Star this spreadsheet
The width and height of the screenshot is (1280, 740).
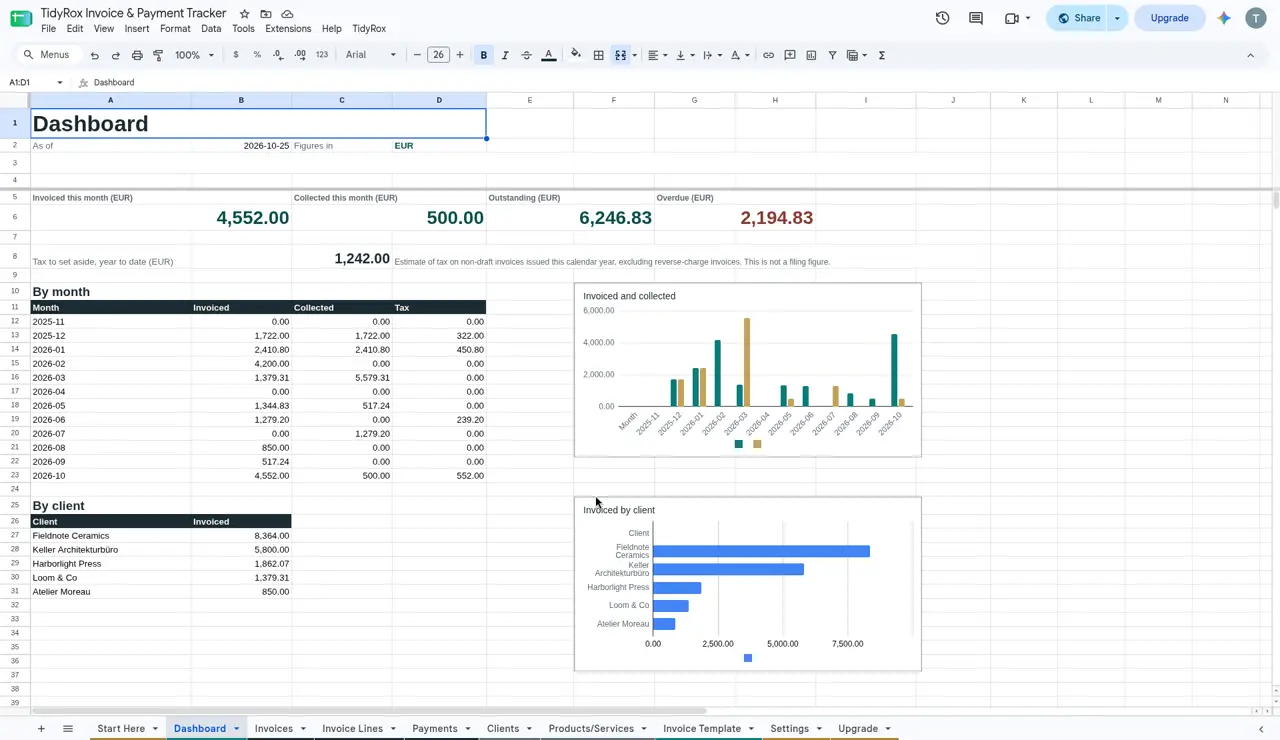click(x=244, y=14)
